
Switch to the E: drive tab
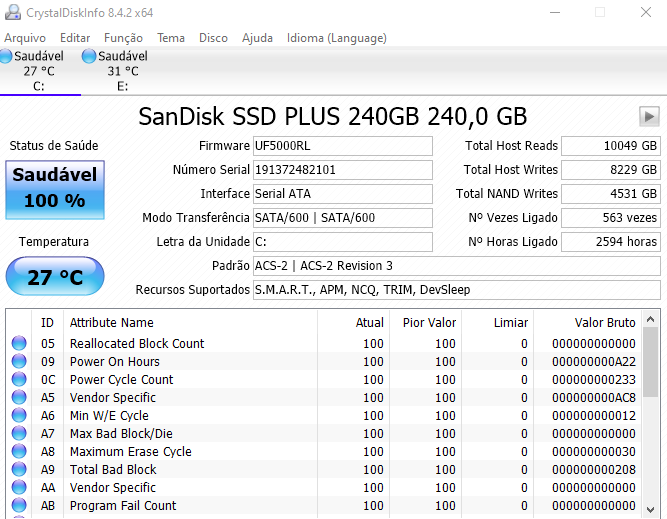click(122, 71)
